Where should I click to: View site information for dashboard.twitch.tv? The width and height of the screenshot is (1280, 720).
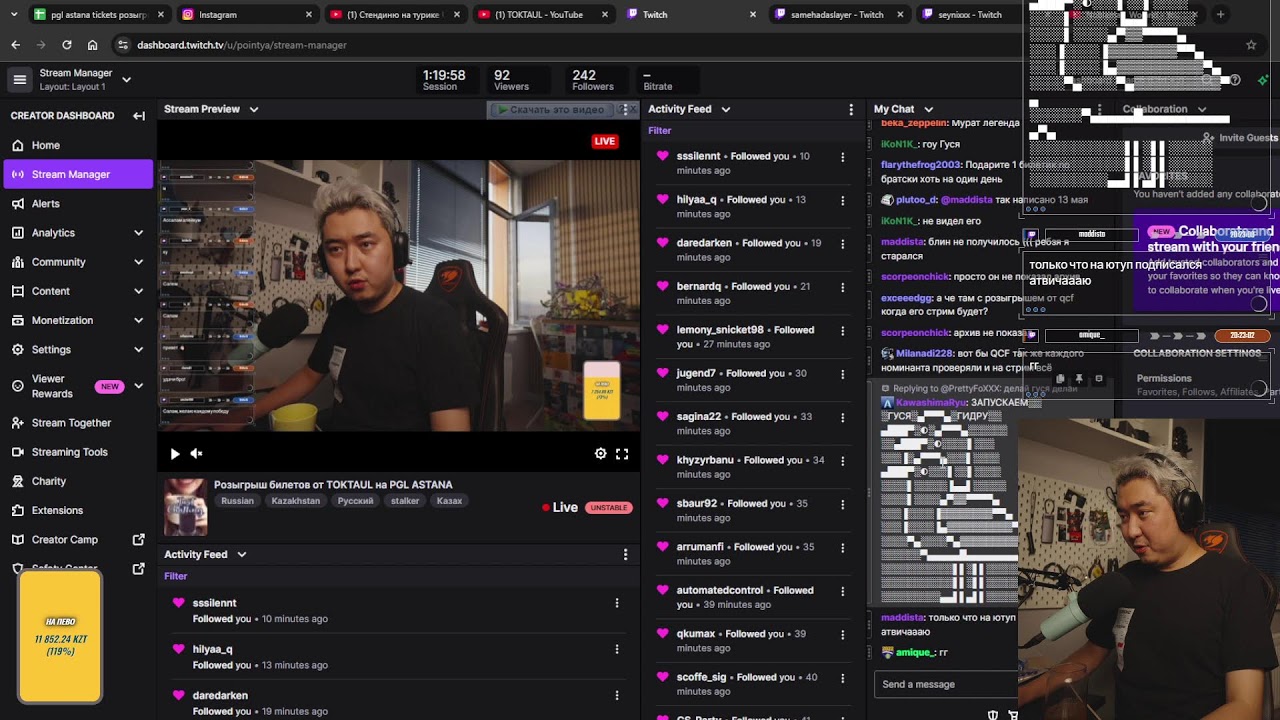pos(123,45)
